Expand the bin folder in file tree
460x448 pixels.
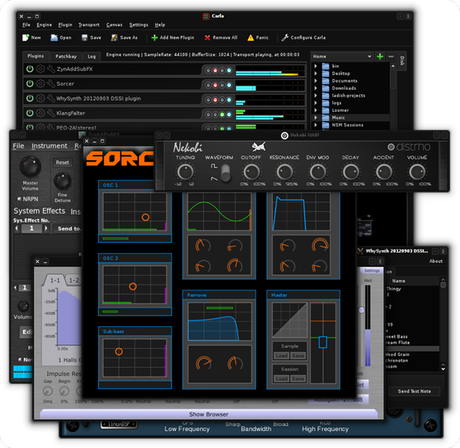tap(315, 66)
